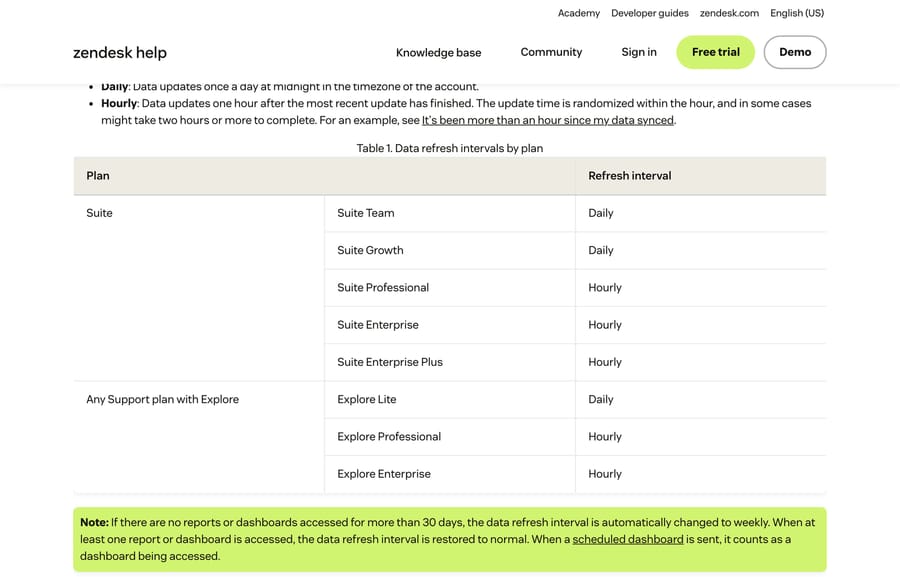This screenshot has width=900, height=577.
Task: Click the bold Note: label
Action: (x=94, y=522)
